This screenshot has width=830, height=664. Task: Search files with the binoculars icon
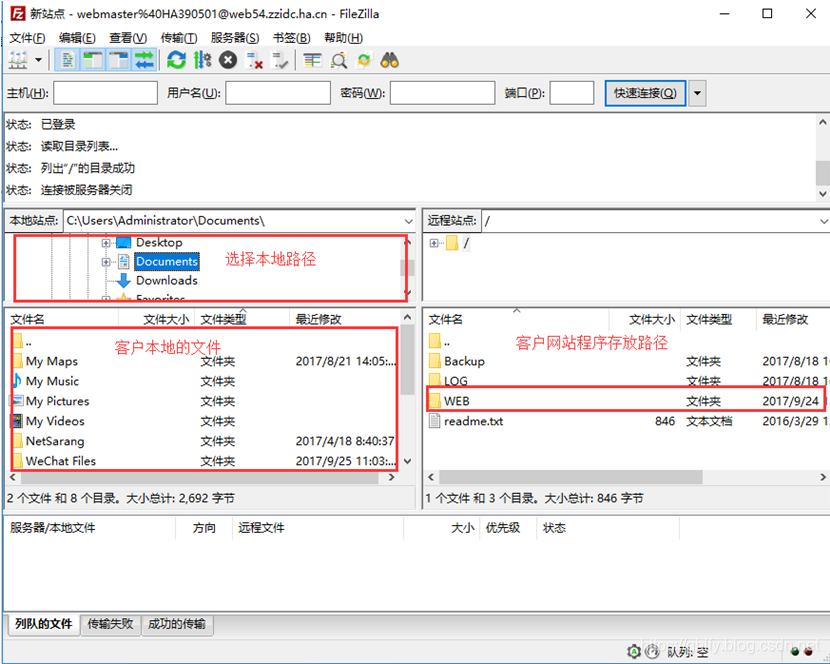click(390, 60)
